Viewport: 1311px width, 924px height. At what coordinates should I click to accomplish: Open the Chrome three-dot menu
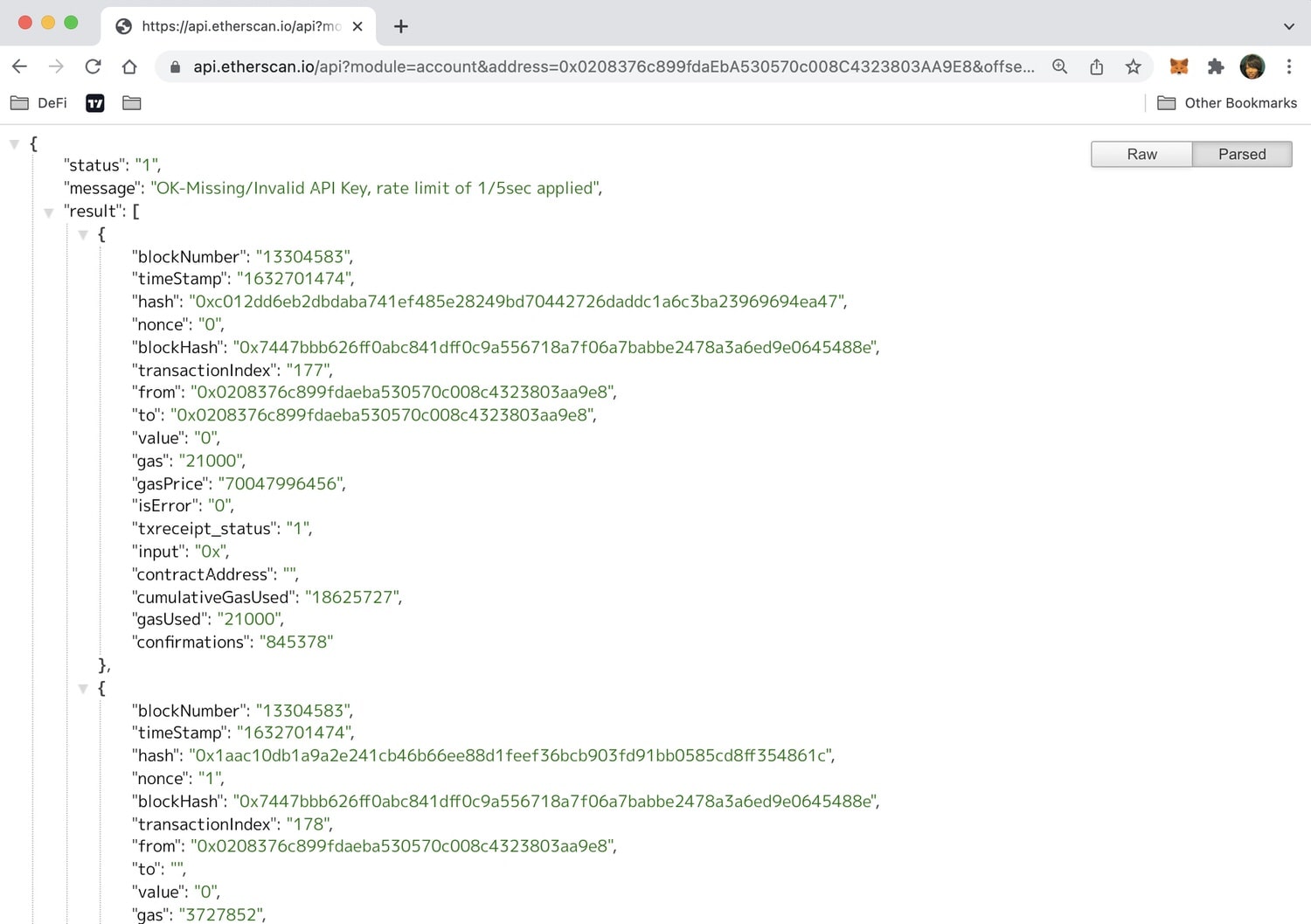(1289, 66)
